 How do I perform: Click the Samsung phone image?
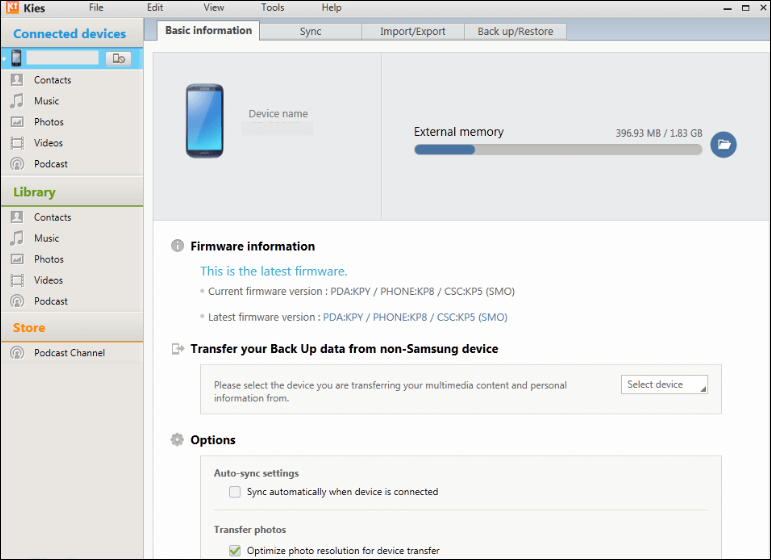pos(205,121)
